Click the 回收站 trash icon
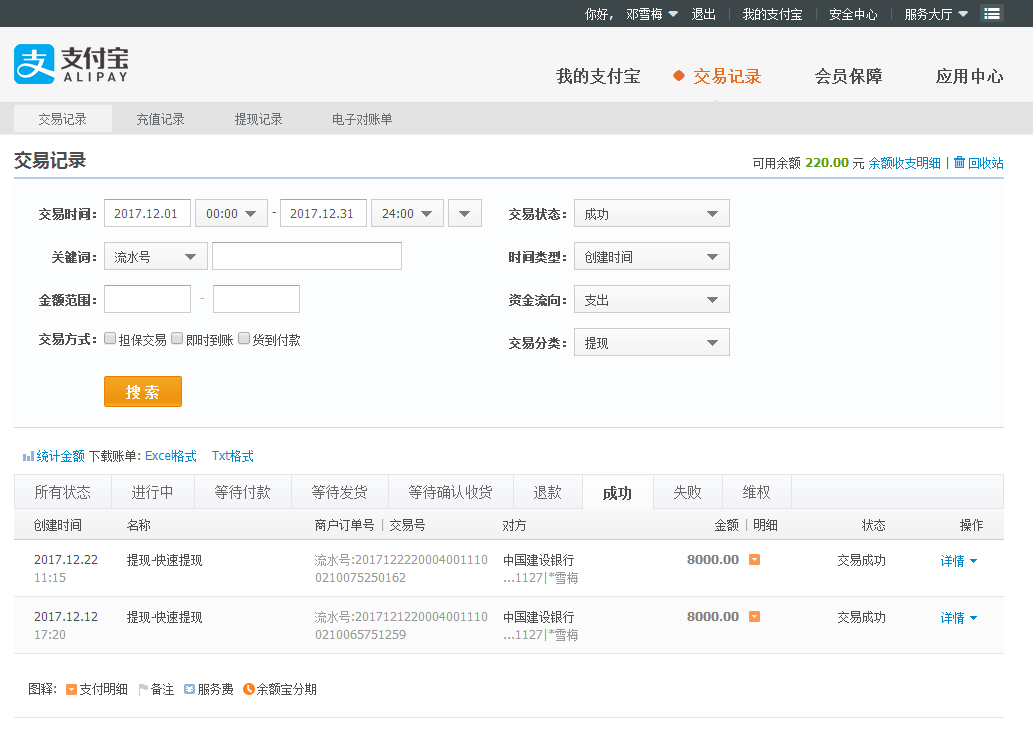Viewport: 1033px width, 744px height. click(x=959, y=162)
